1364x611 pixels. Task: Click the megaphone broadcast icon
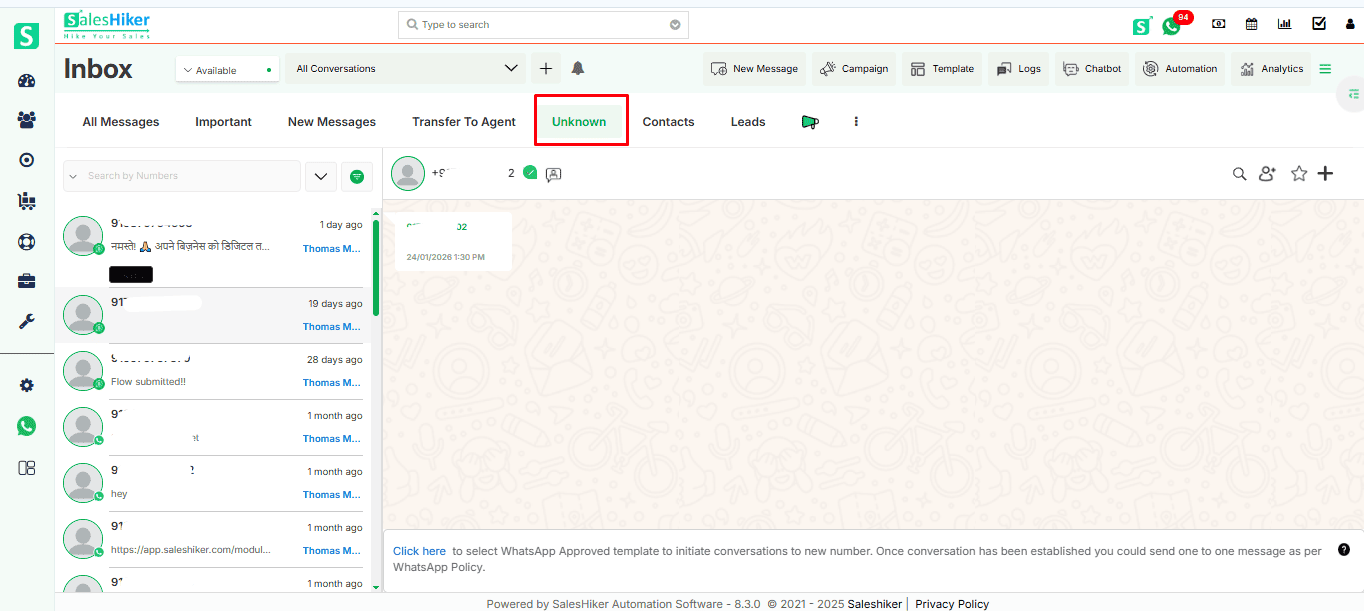810,122
